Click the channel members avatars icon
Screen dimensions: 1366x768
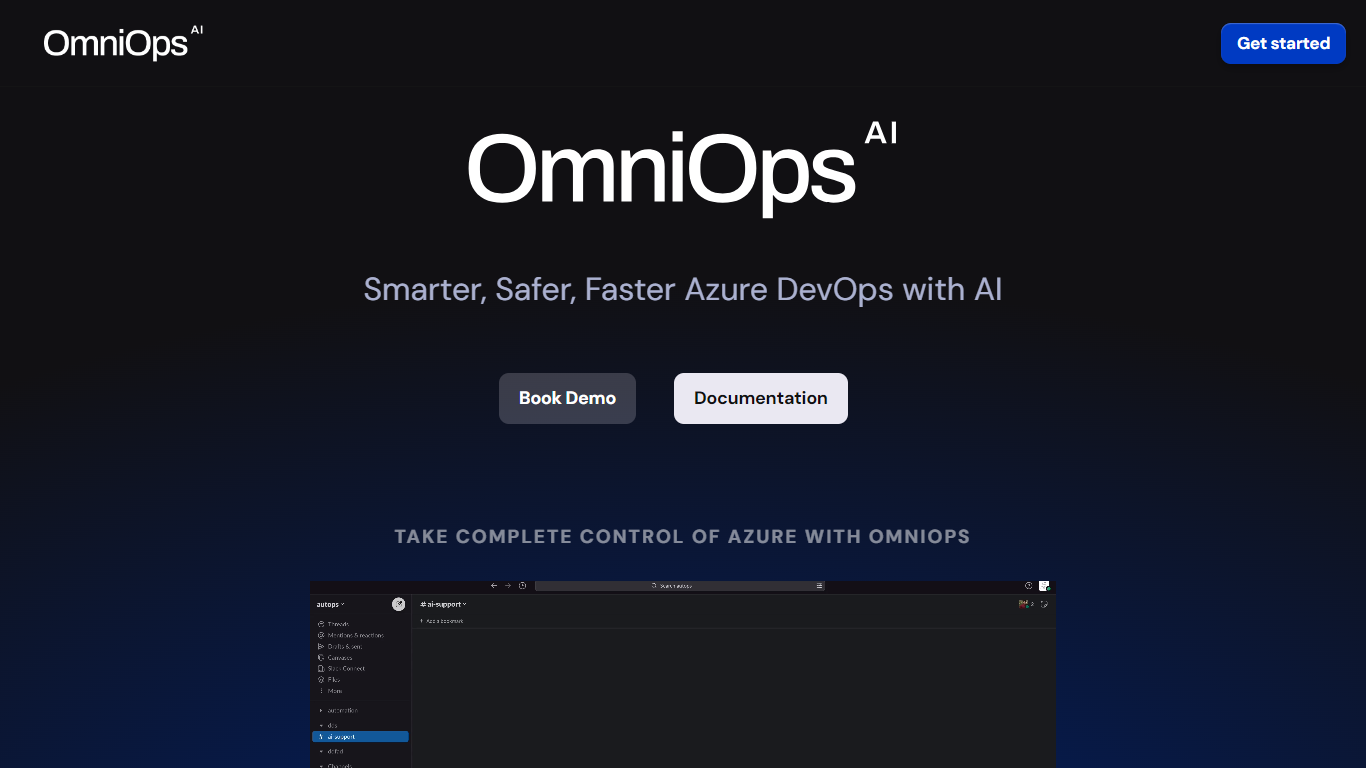pyautogui.click(x=1026, y=604)
